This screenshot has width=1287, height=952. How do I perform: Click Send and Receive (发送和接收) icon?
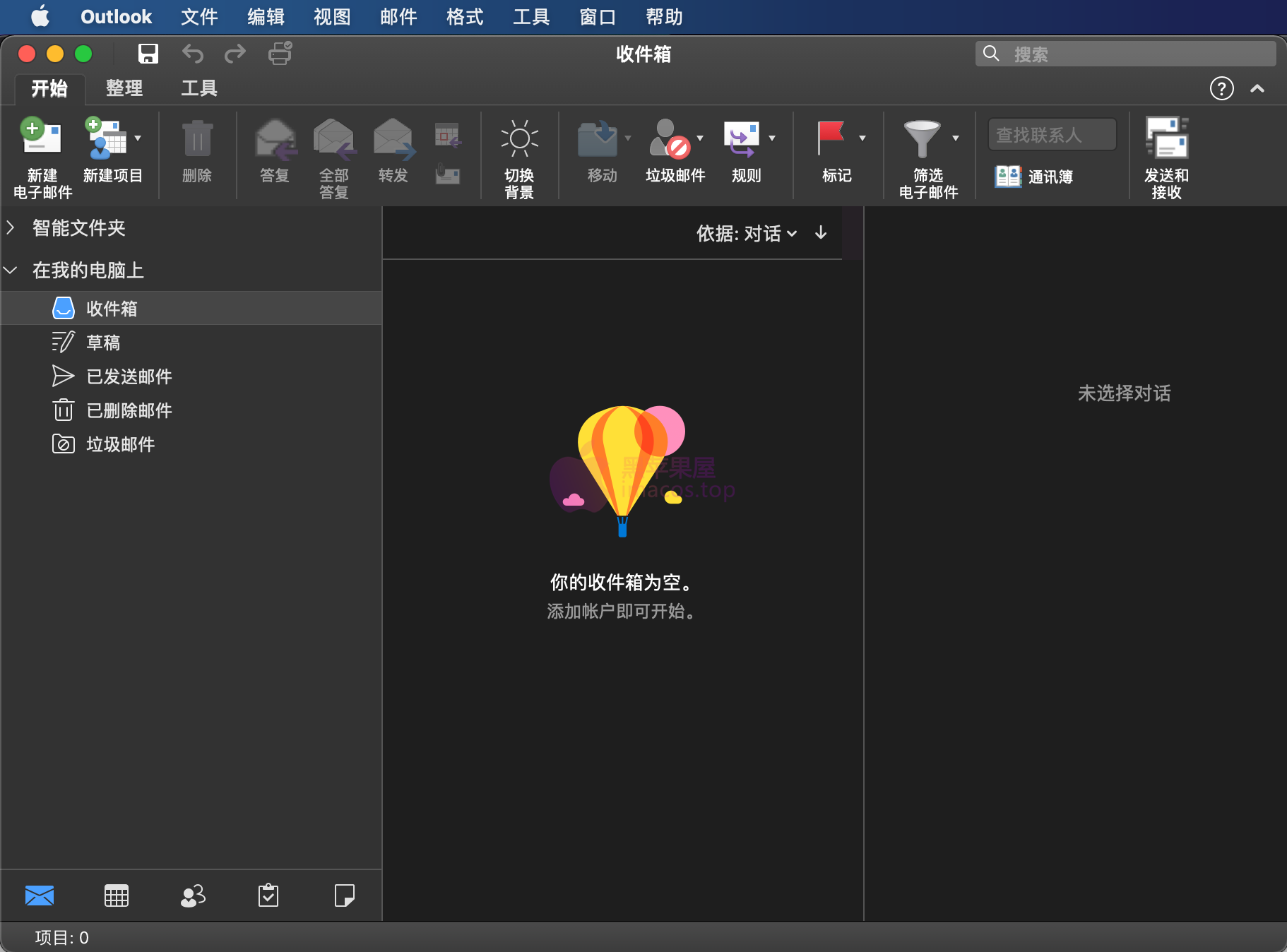click(x=1166, y=139)
